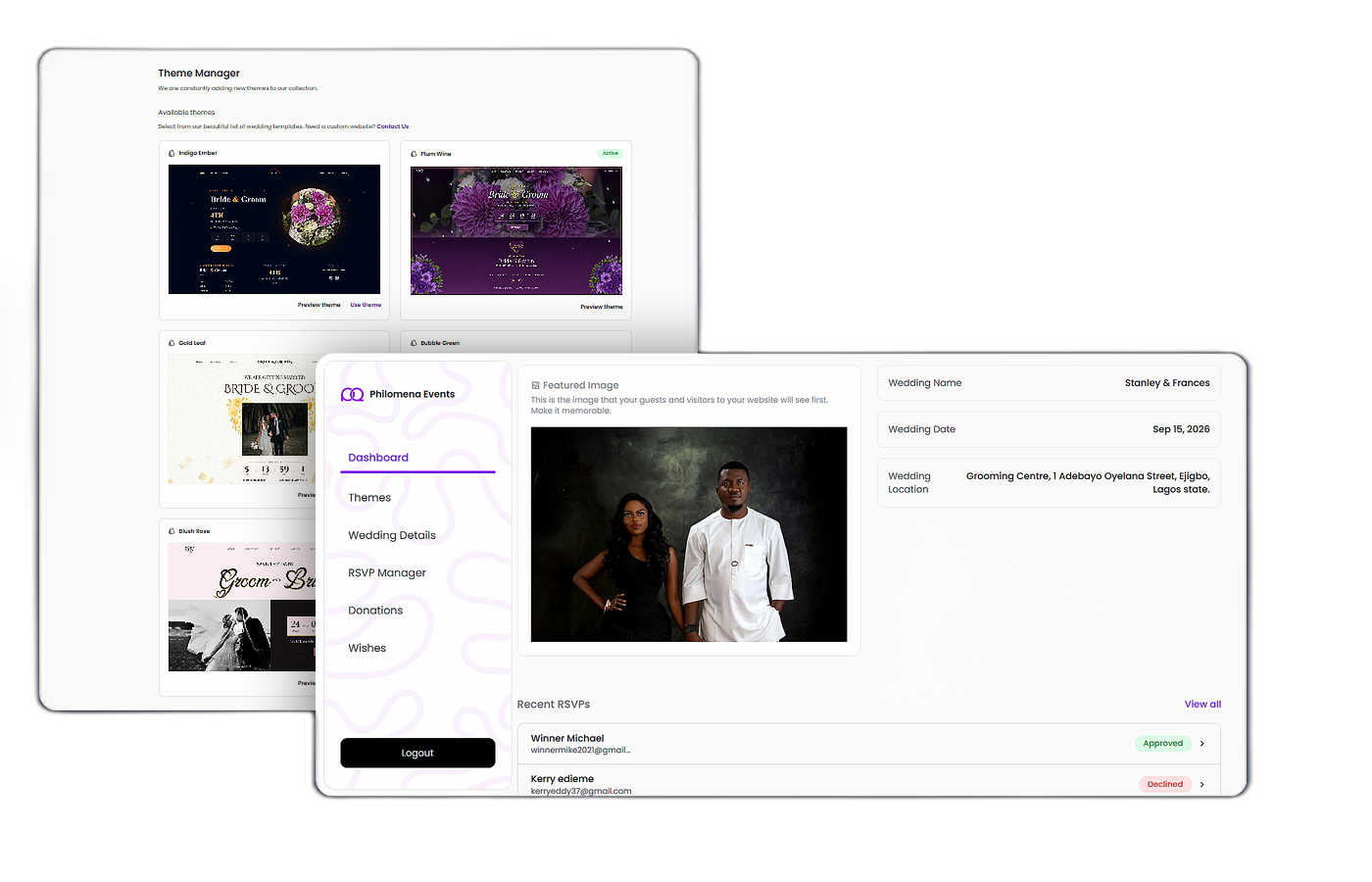Click the Blush Rose theme thumbnail
Image resolution: width=1372 pixels, height=882 pixels.
pos(242,607)
